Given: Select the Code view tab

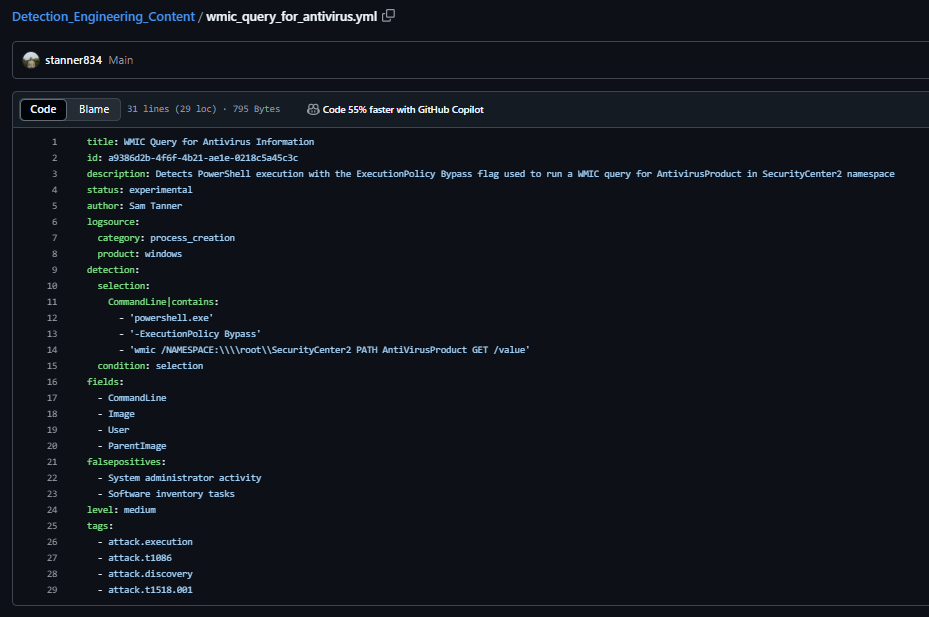Looking at the screenshot, I should [x=43, y=109].
